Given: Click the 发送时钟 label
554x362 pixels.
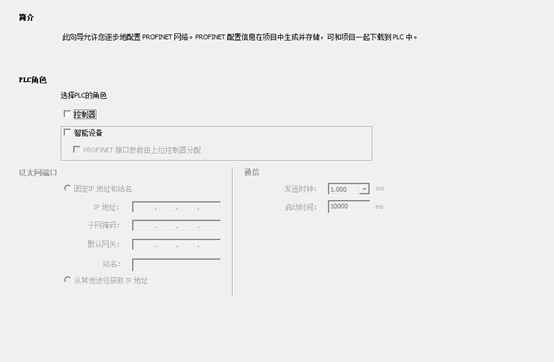Looking at the screenshot, I should coord(301,189).
